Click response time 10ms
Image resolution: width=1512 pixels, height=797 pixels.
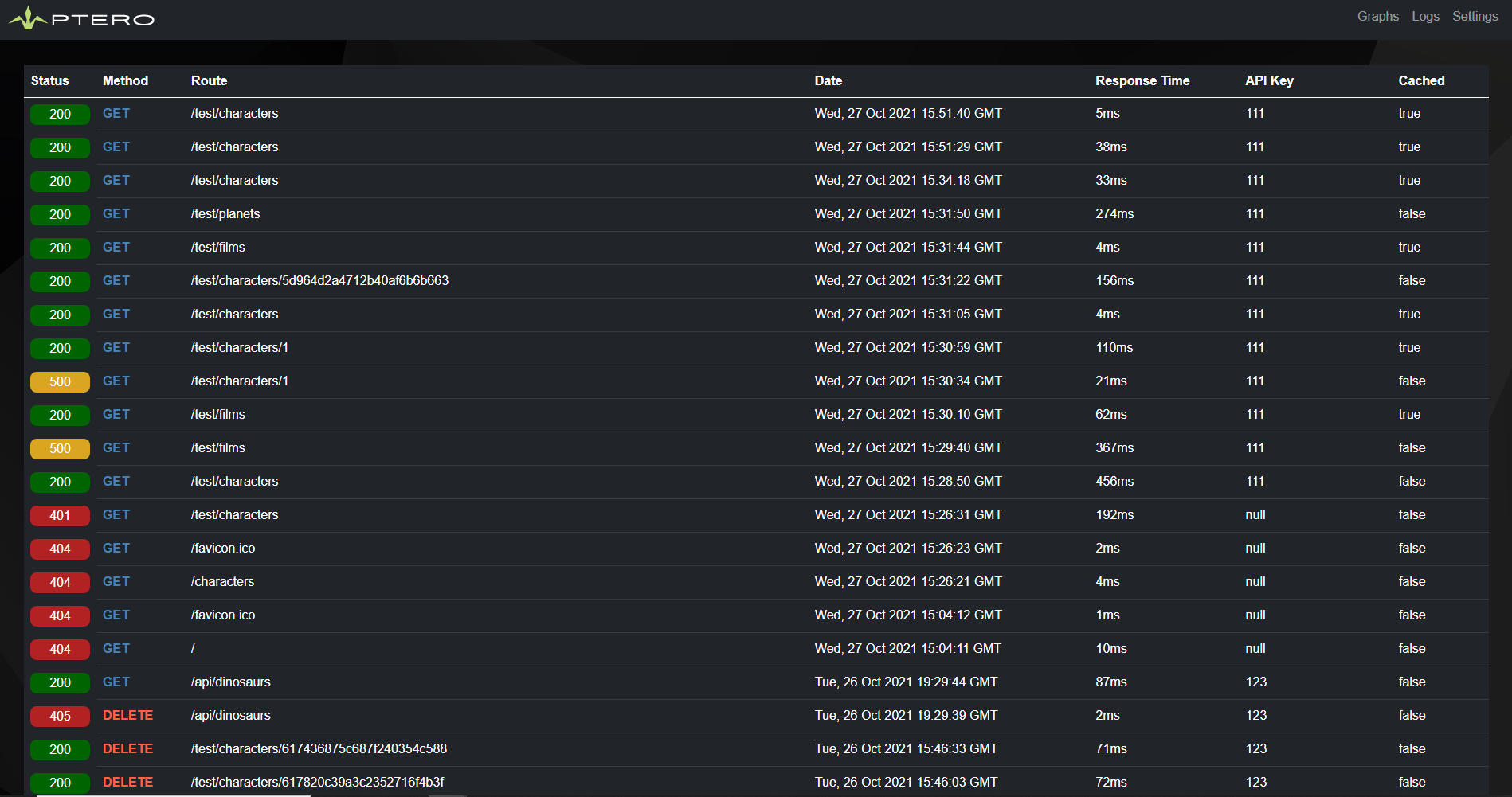coord(1111,648)
